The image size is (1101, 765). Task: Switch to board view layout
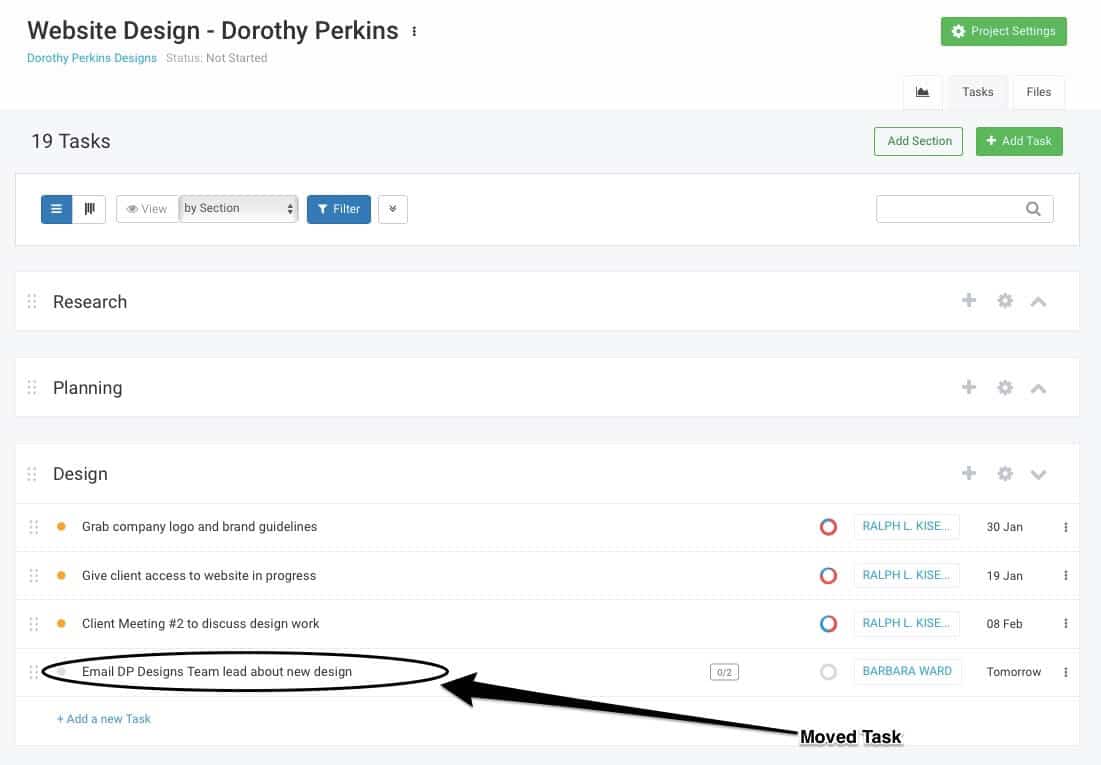tap(89, 209)
